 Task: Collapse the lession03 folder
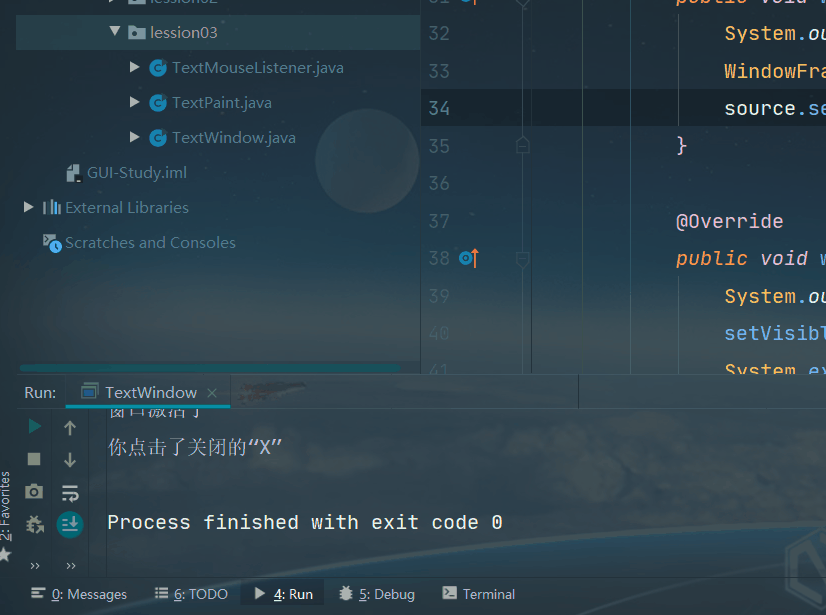point(114,31)
